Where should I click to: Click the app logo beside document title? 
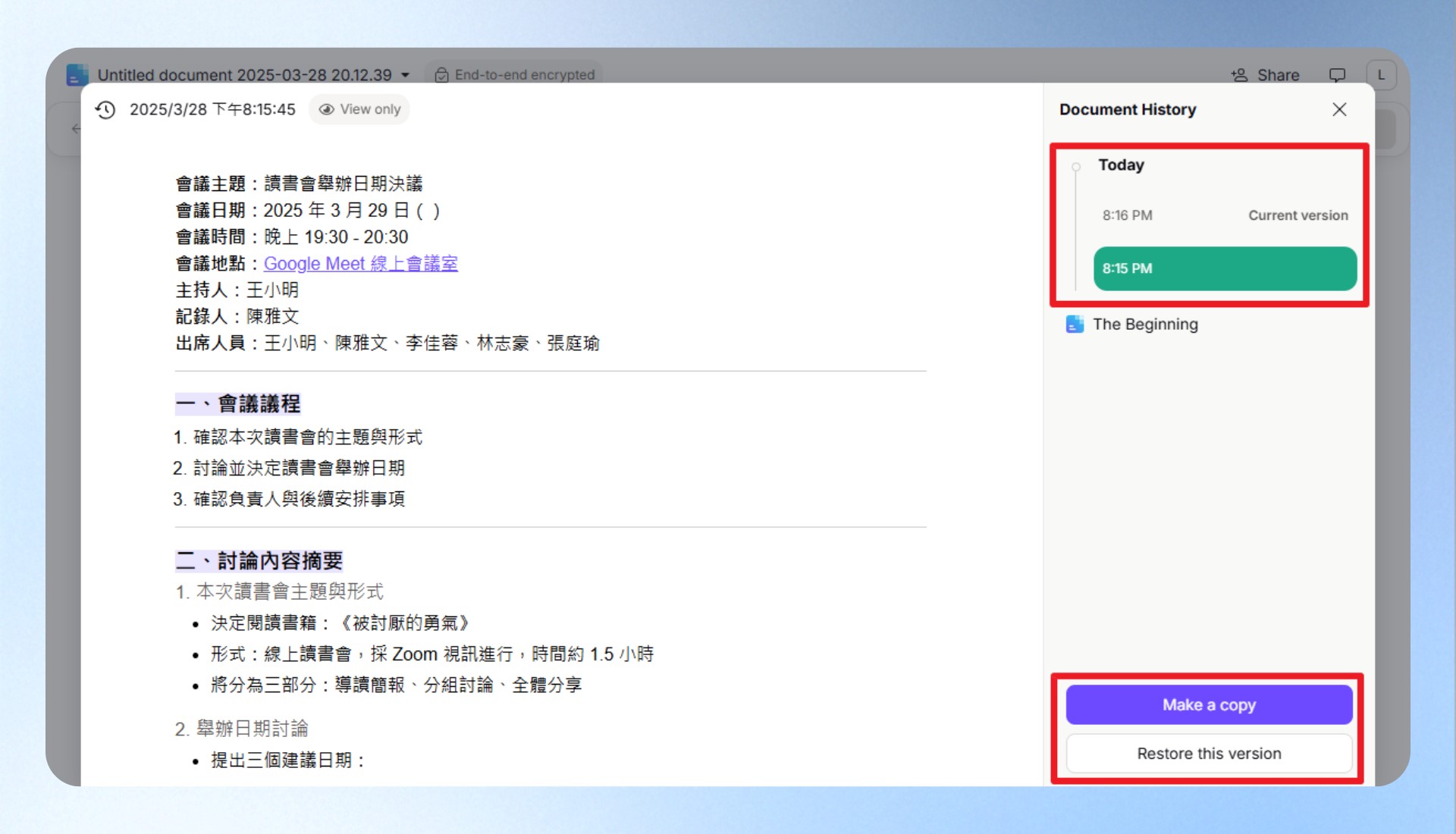[77, 75]
